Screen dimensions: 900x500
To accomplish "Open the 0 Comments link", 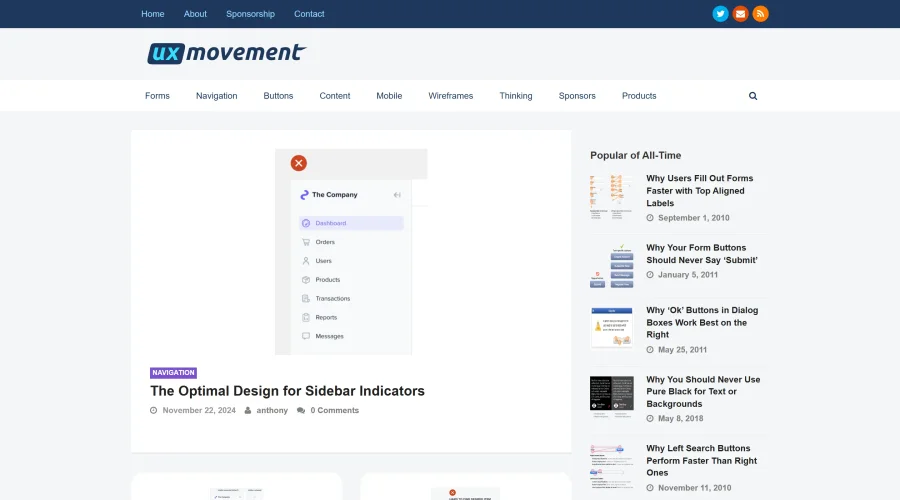I will tap(335, 410).
